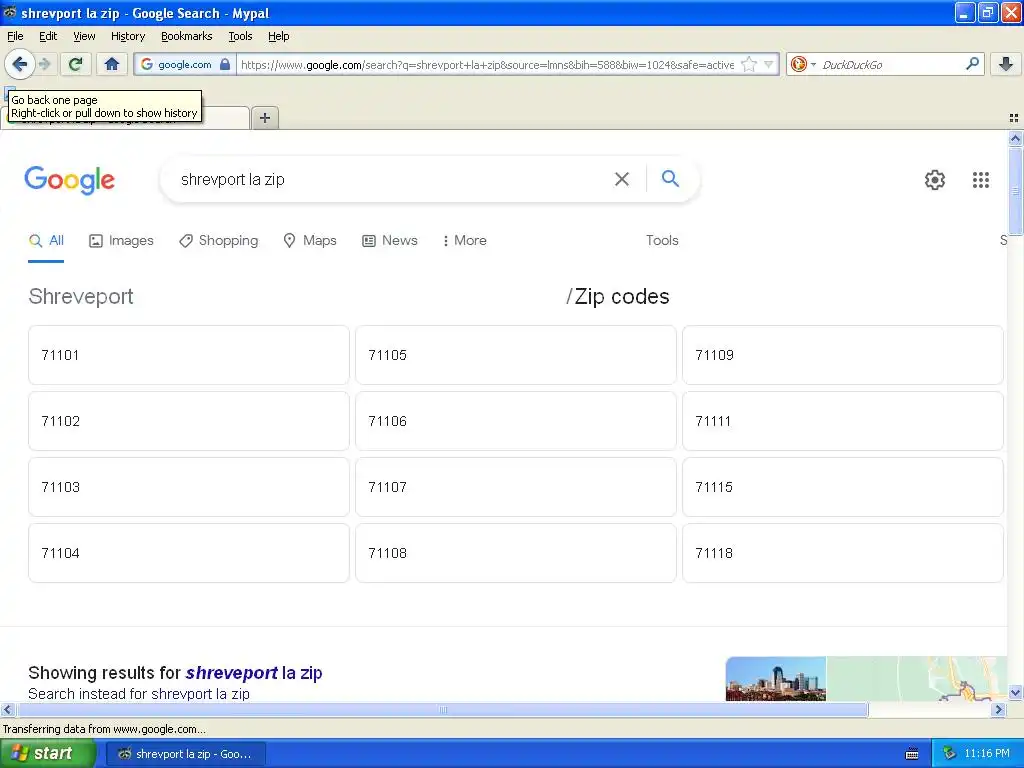Click vertical scrollbar up arrow
1024x768 pixels.
pyautogui.click(x=1015, y=138)
